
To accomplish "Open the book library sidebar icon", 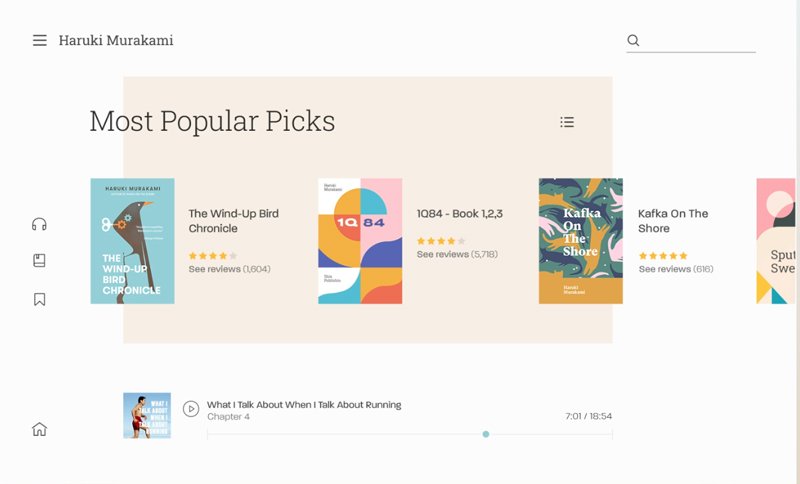I will tap(40, 261).
